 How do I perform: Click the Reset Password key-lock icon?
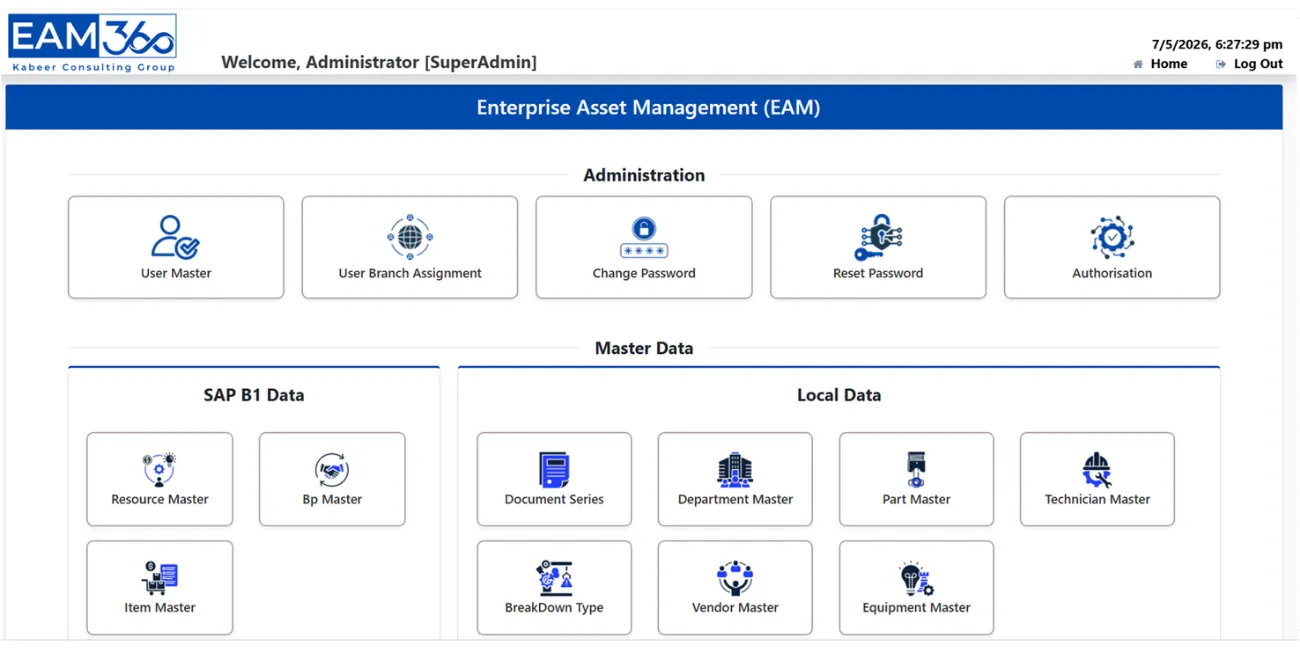(x=878, y=237)
